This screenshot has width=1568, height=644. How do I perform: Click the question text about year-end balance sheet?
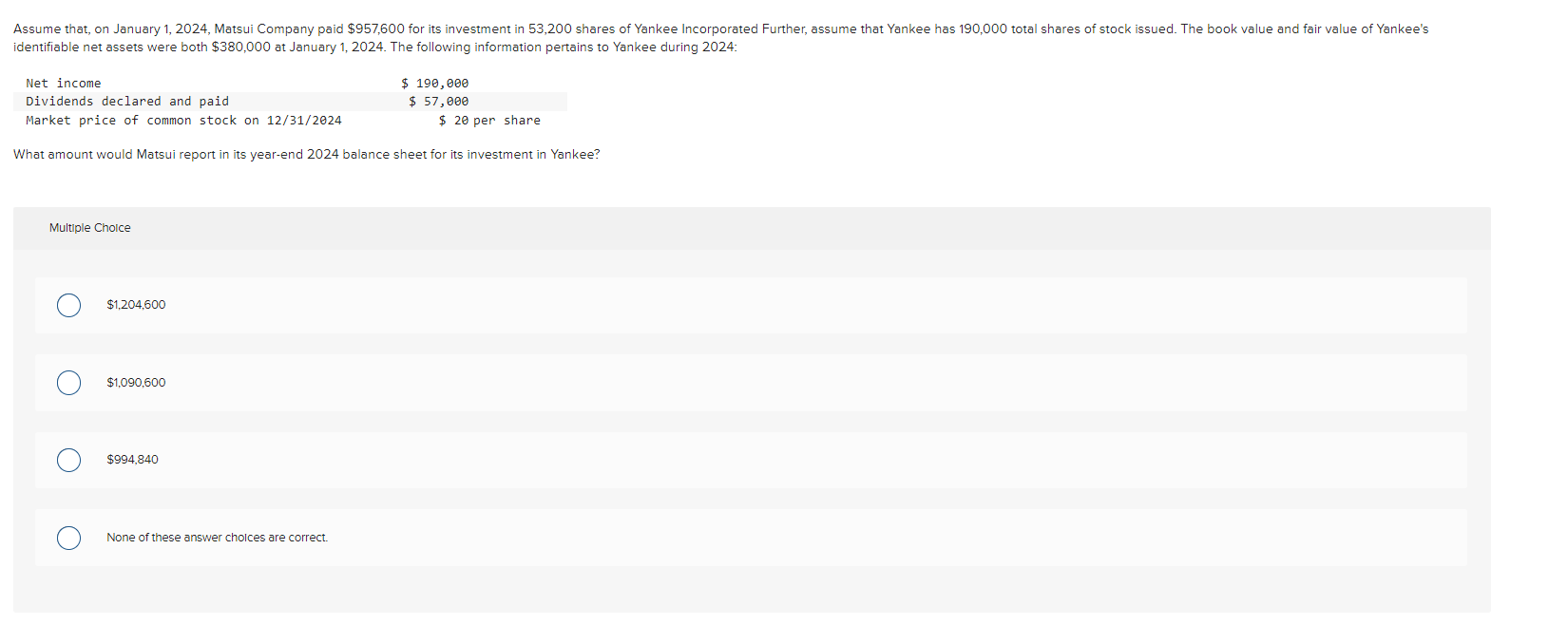(x=307, y=154)
